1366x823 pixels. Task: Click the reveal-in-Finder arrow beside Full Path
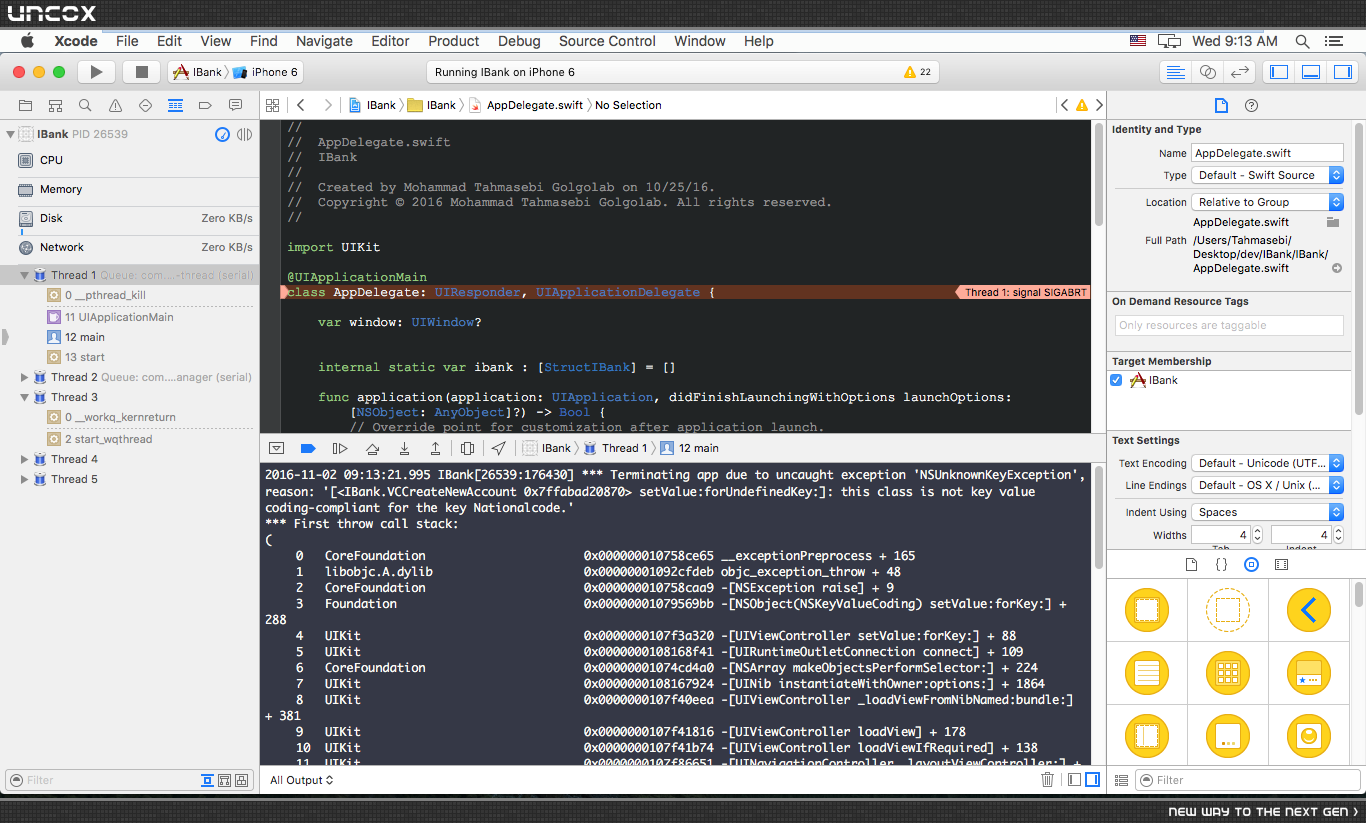tap(1337, 269)
